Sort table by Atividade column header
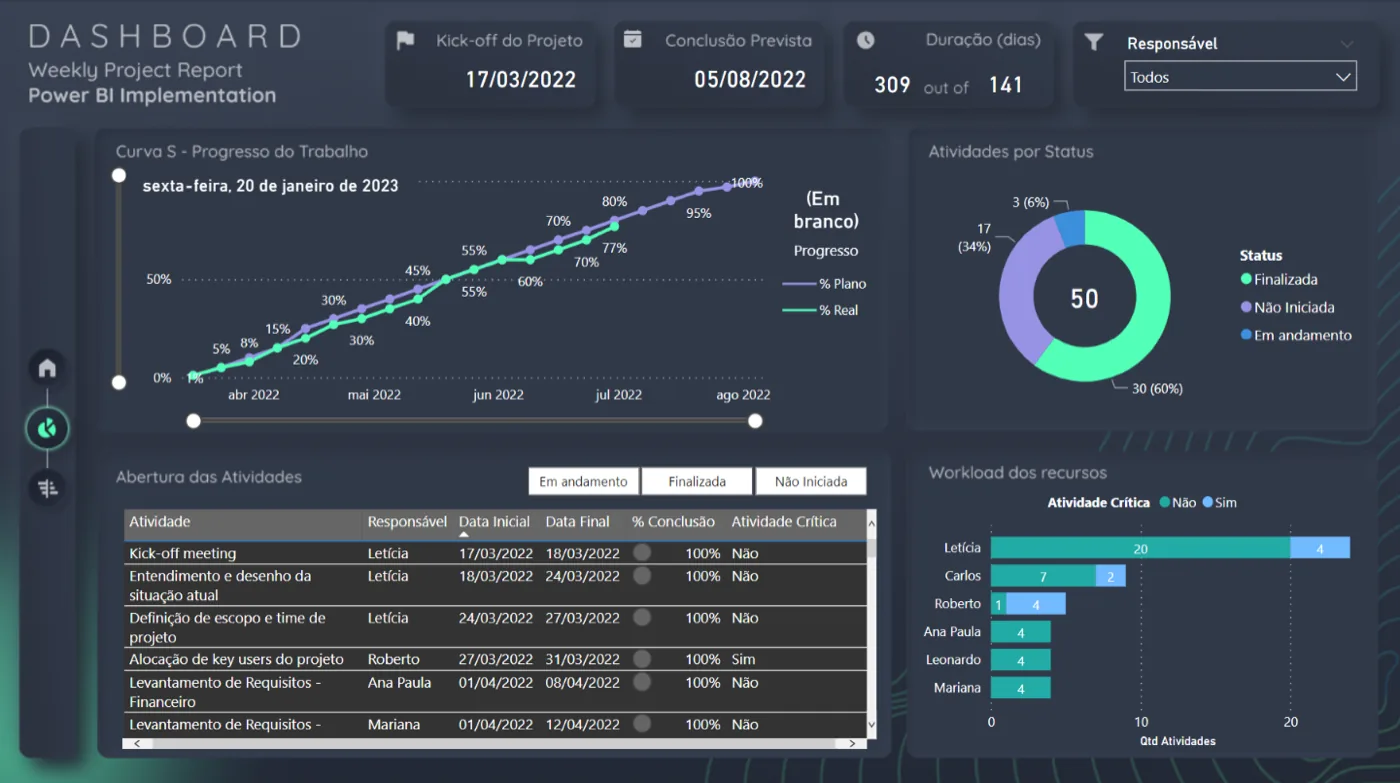Viewport: 1400px width, 783px height. [x=160, y=522]
